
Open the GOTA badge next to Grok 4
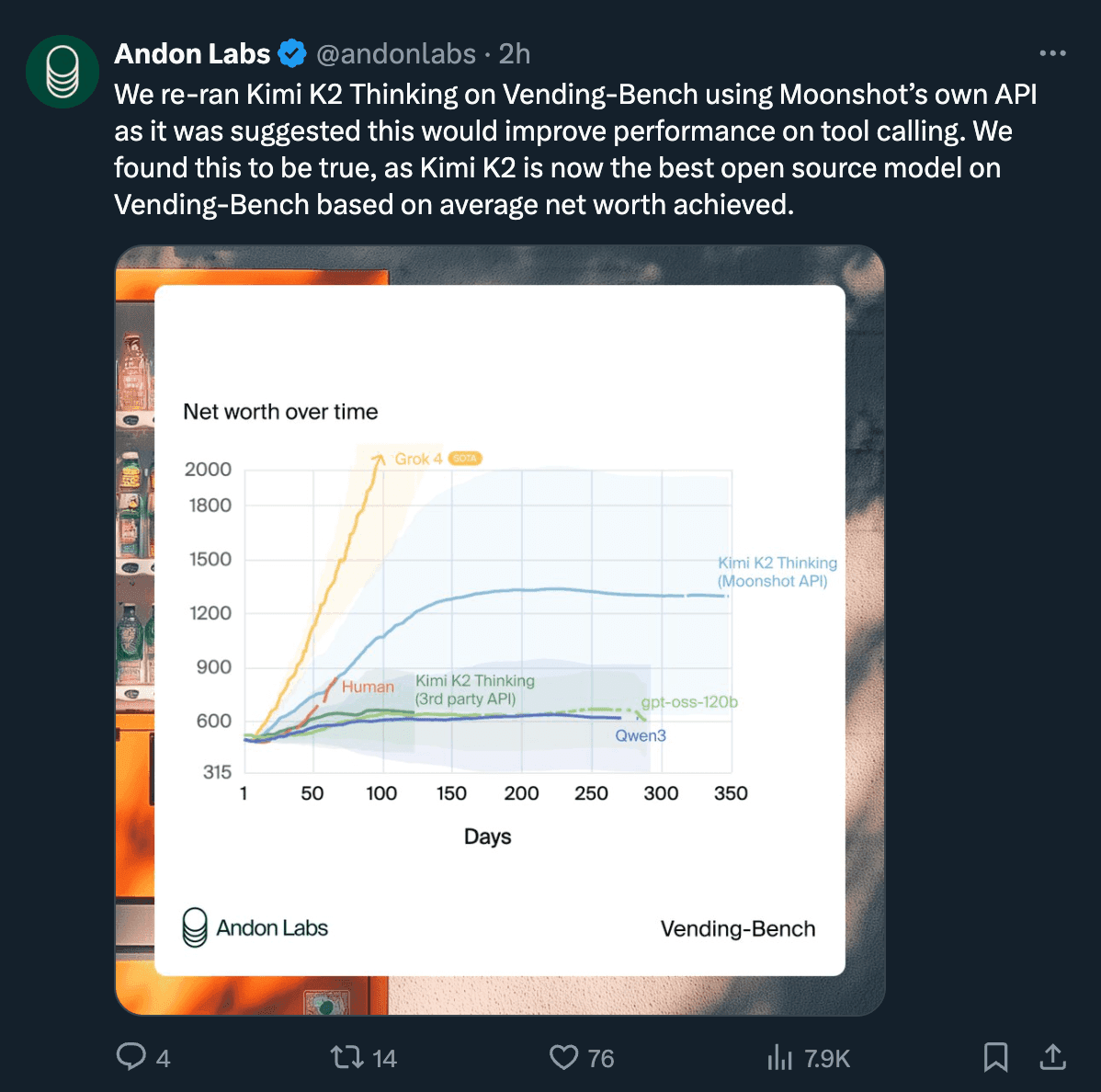pos(467,457)
